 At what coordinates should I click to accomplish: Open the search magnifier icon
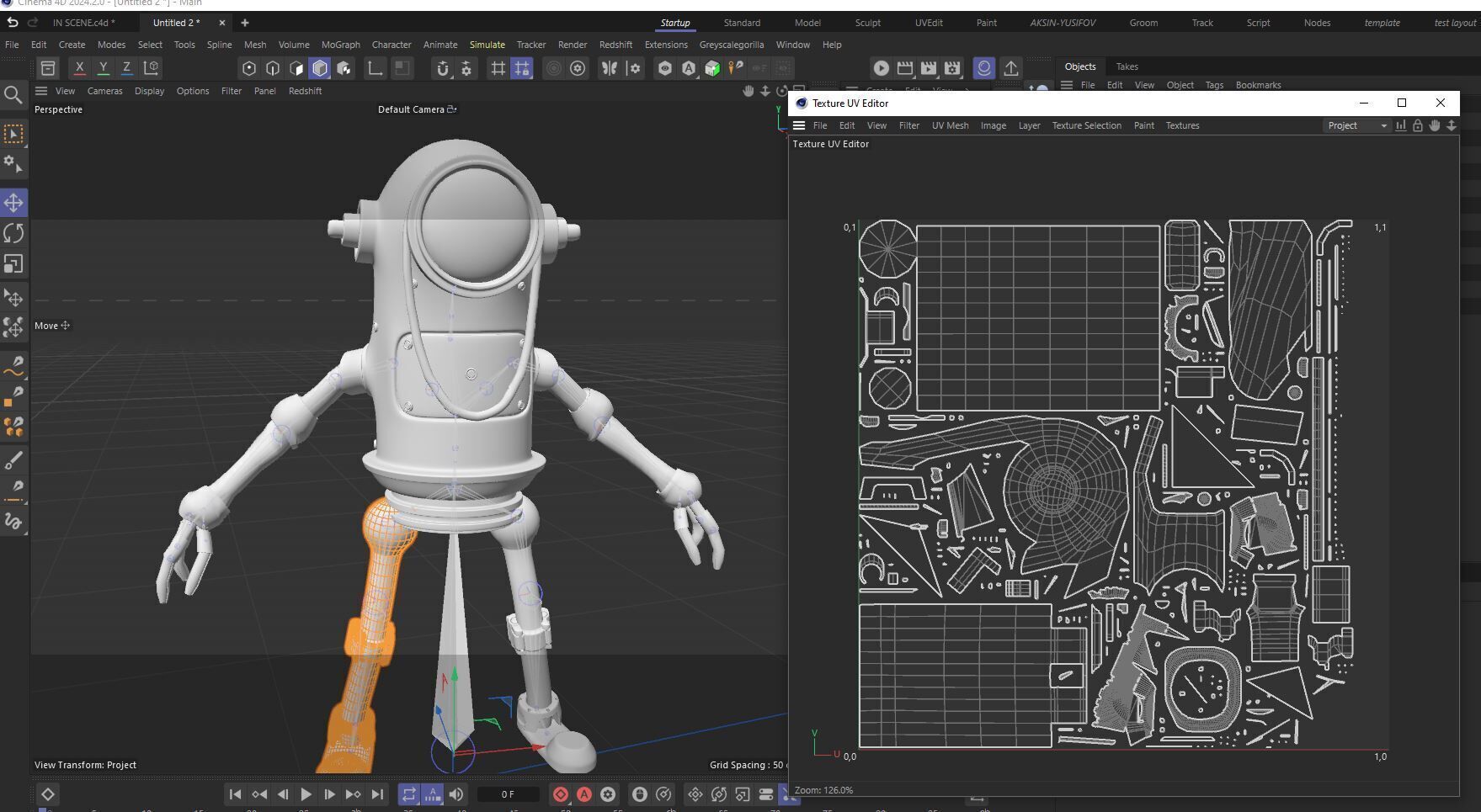pos(13,95)
